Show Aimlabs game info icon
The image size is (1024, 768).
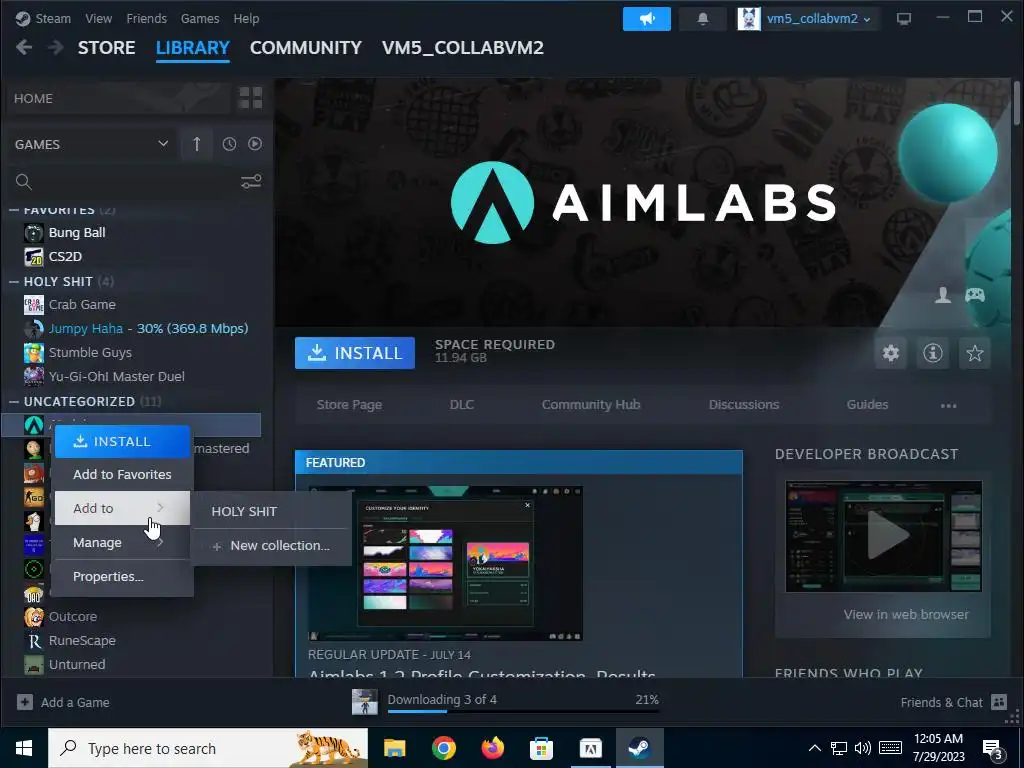pyautogui.click(x=933, y=353)
